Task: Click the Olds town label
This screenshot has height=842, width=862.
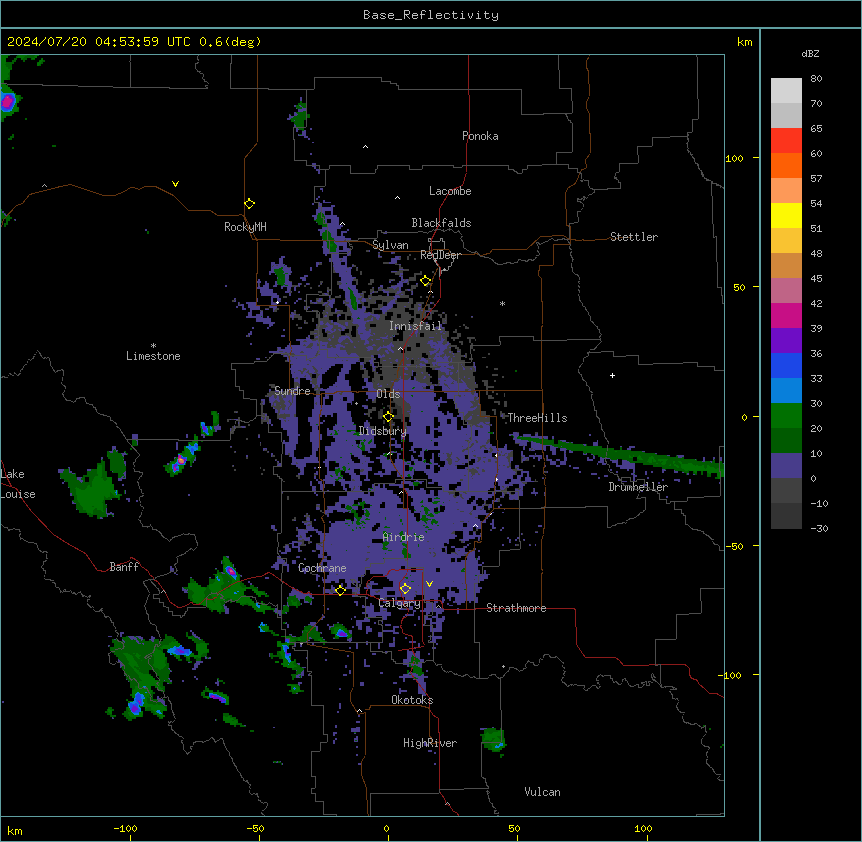Action: click(x=388, y=394)
